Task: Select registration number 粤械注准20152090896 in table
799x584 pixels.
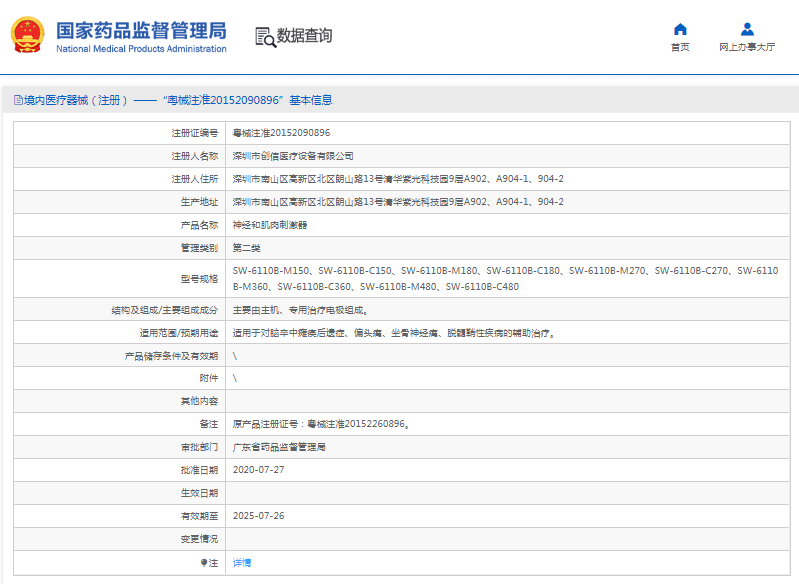Action: point(281,133)
